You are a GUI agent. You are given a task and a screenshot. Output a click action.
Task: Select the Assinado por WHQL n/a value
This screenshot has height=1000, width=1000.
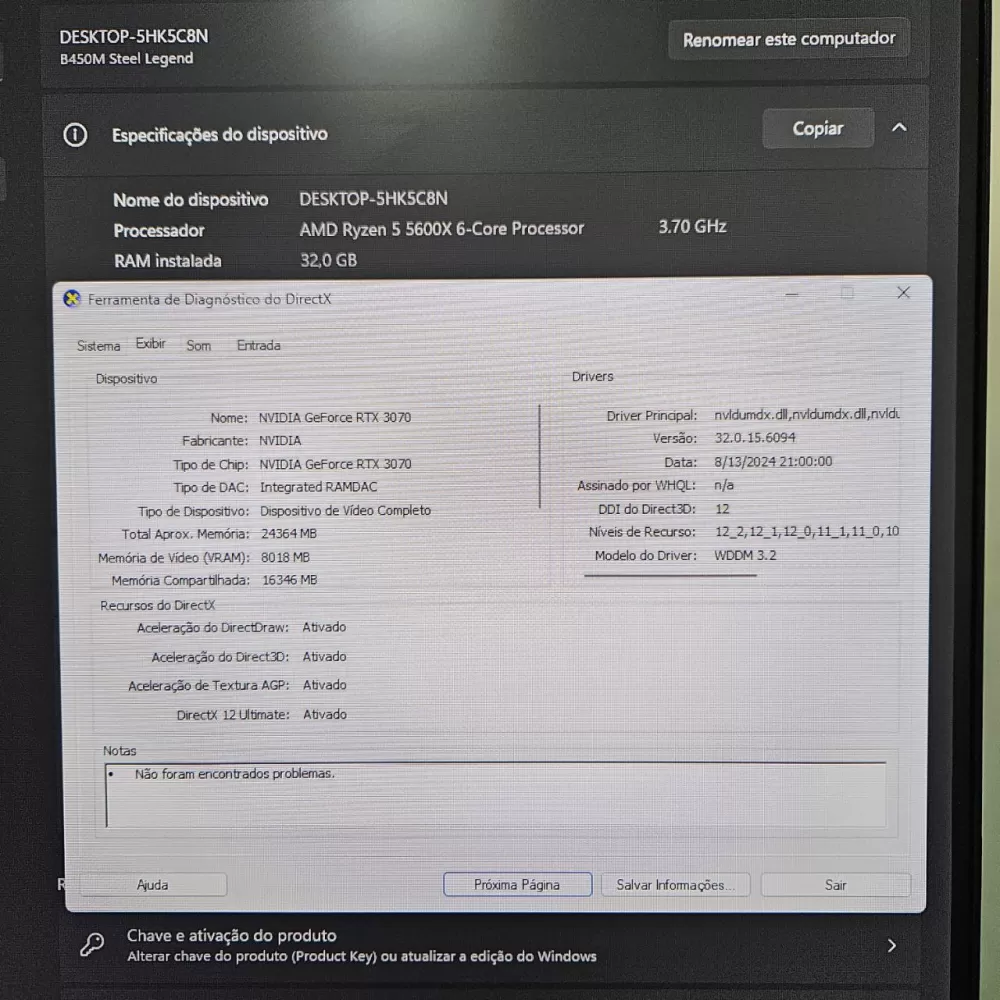(x=724, y=485)
